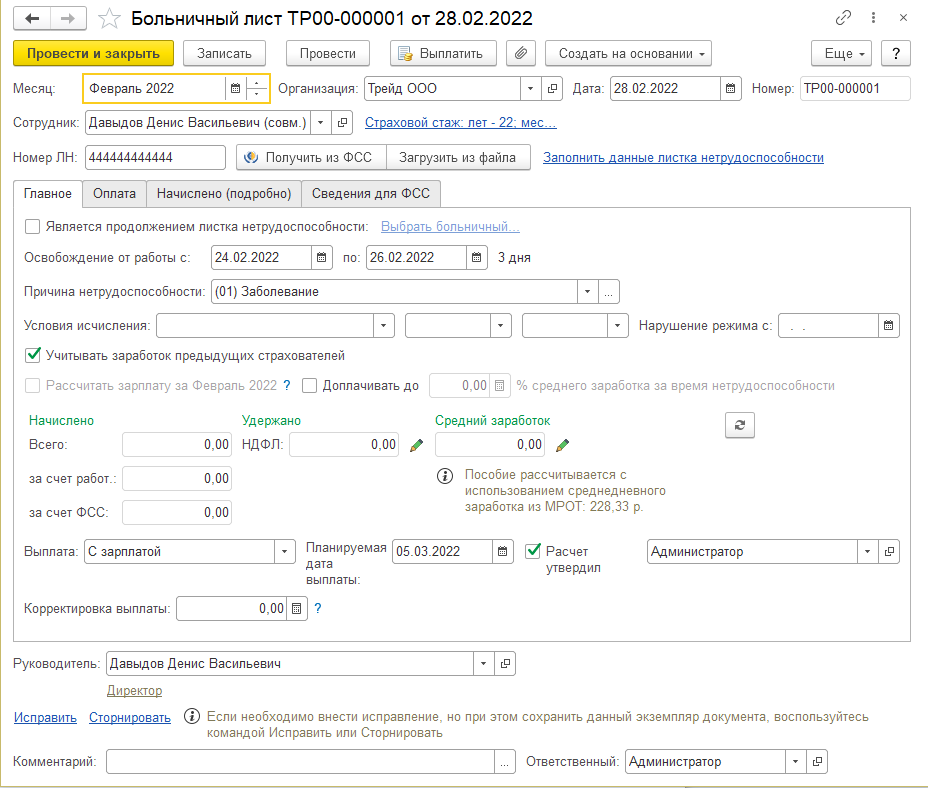The width and height of the screenshot is (928, 788).
Task: Add document to favorites with the star
Action: 109,19
